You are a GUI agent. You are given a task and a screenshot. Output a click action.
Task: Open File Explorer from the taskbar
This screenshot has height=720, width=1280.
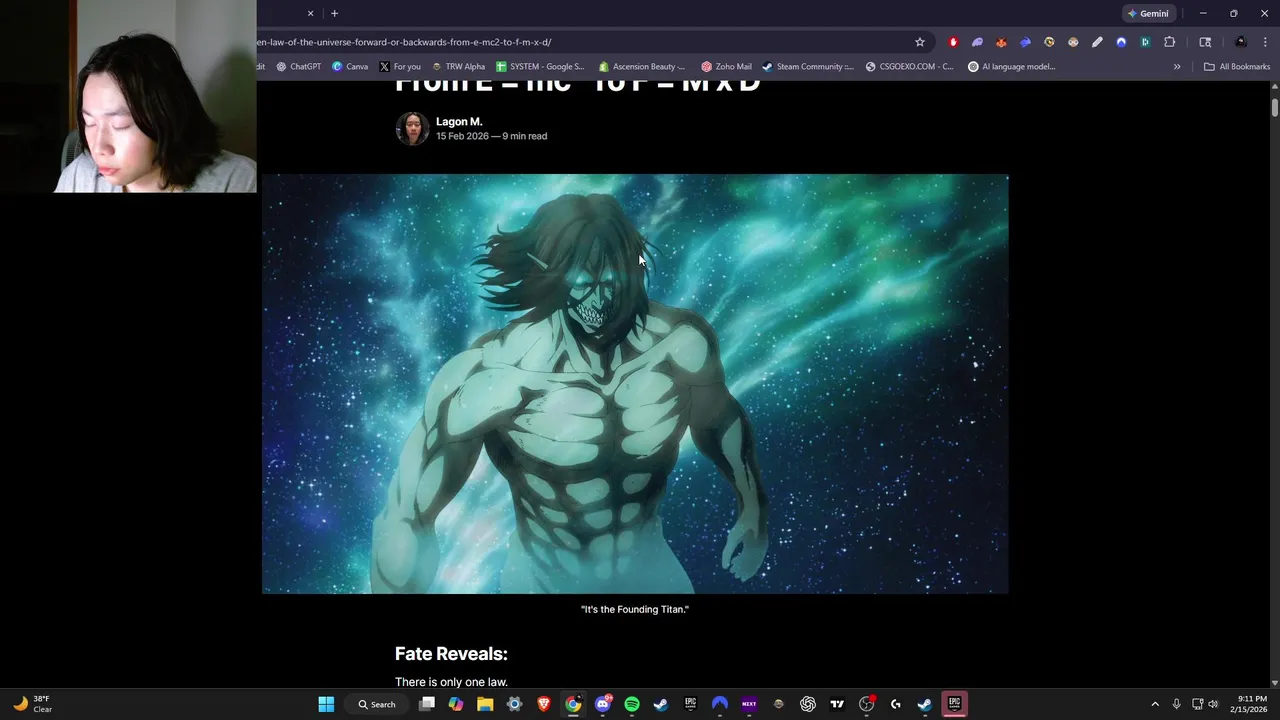pos(485,704)
